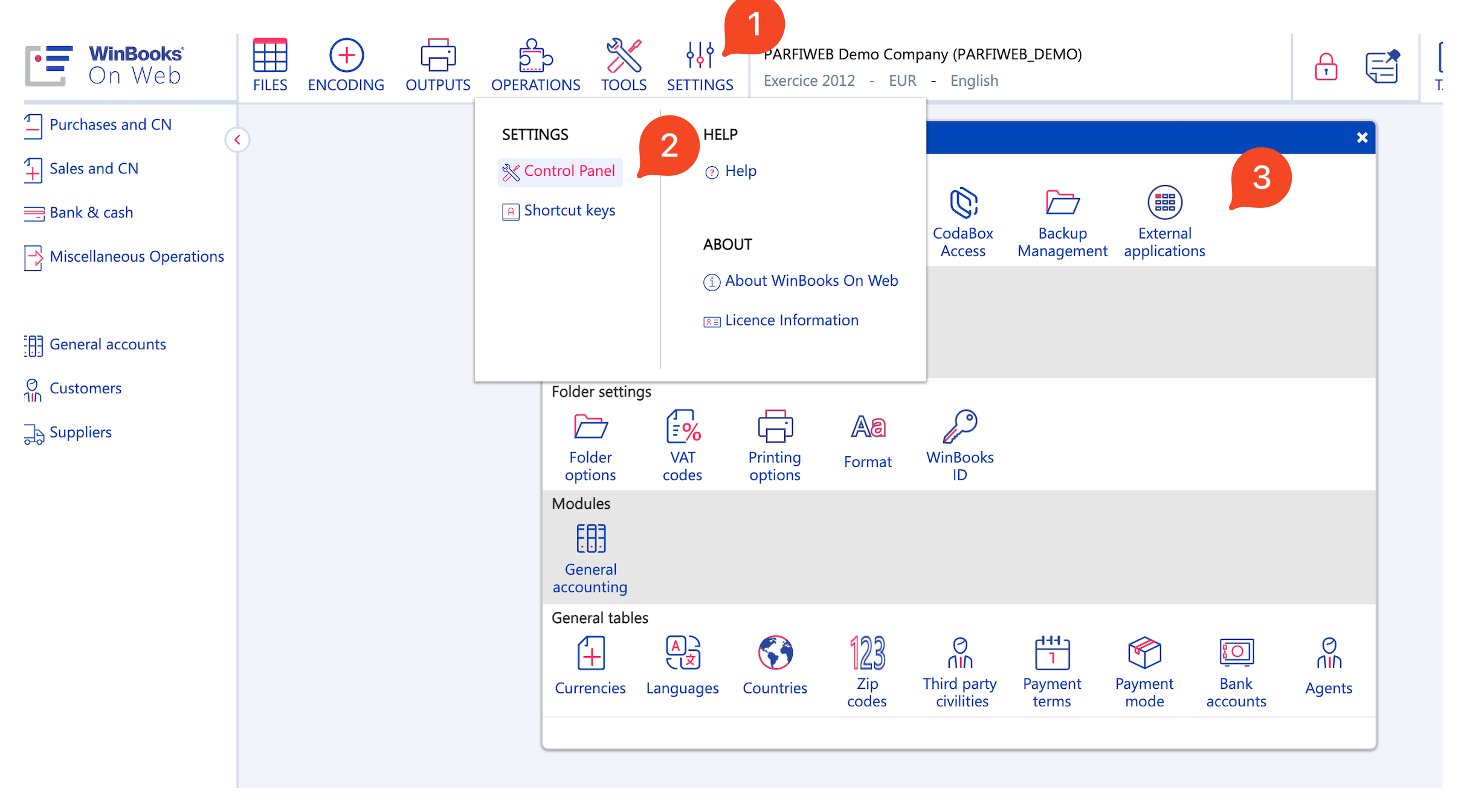The width and height of the screenshot is (1467, 812).
Task: Open Shortcut keys entry
Action: (x=558, y=211)
